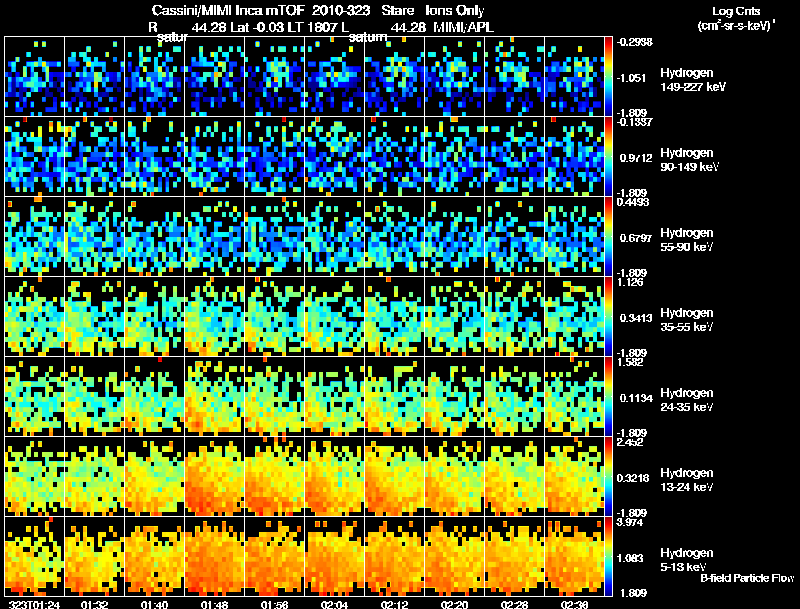Click the 0.9712 color scale value
Screen dimensions: 800x609
[x=636, y=158]
